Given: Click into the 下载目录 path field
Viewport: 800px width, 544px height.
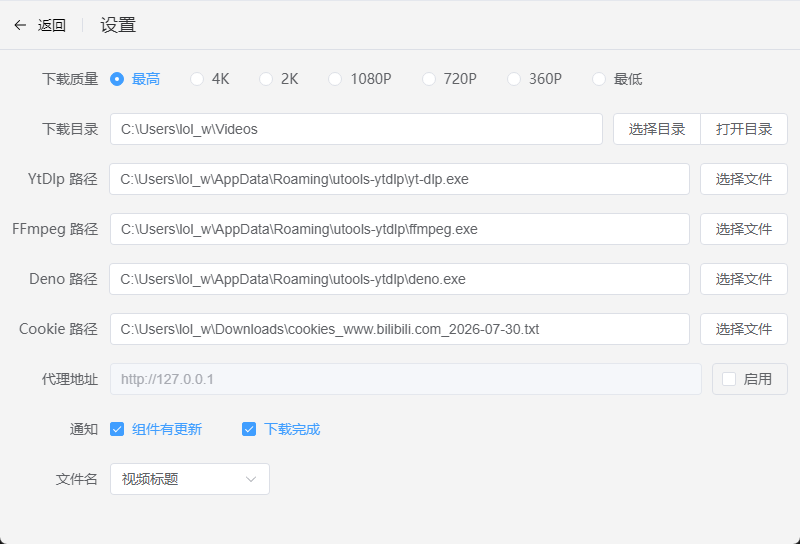Looking at the screenshot, I should coord(356,129).
